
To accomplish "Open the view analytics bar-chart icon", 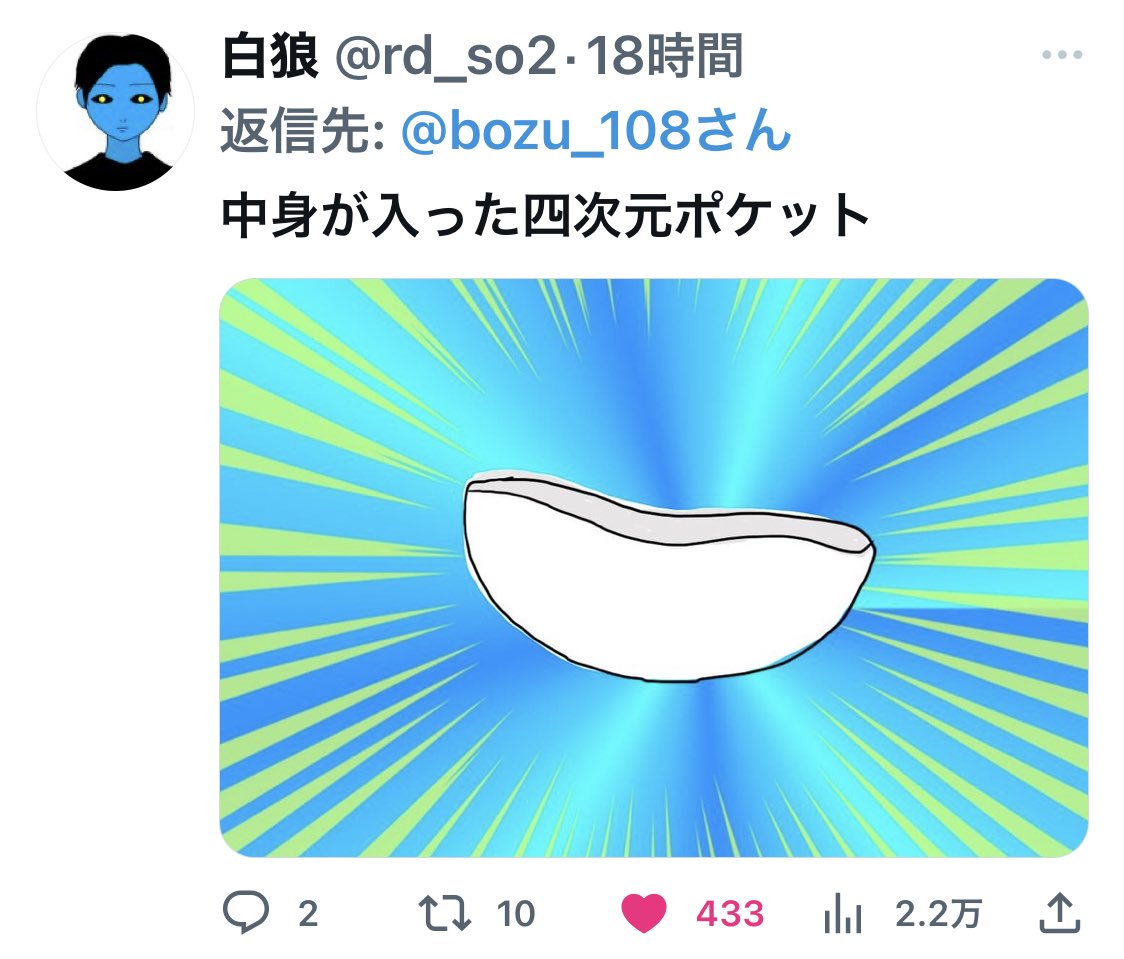I will coord(842,912).
